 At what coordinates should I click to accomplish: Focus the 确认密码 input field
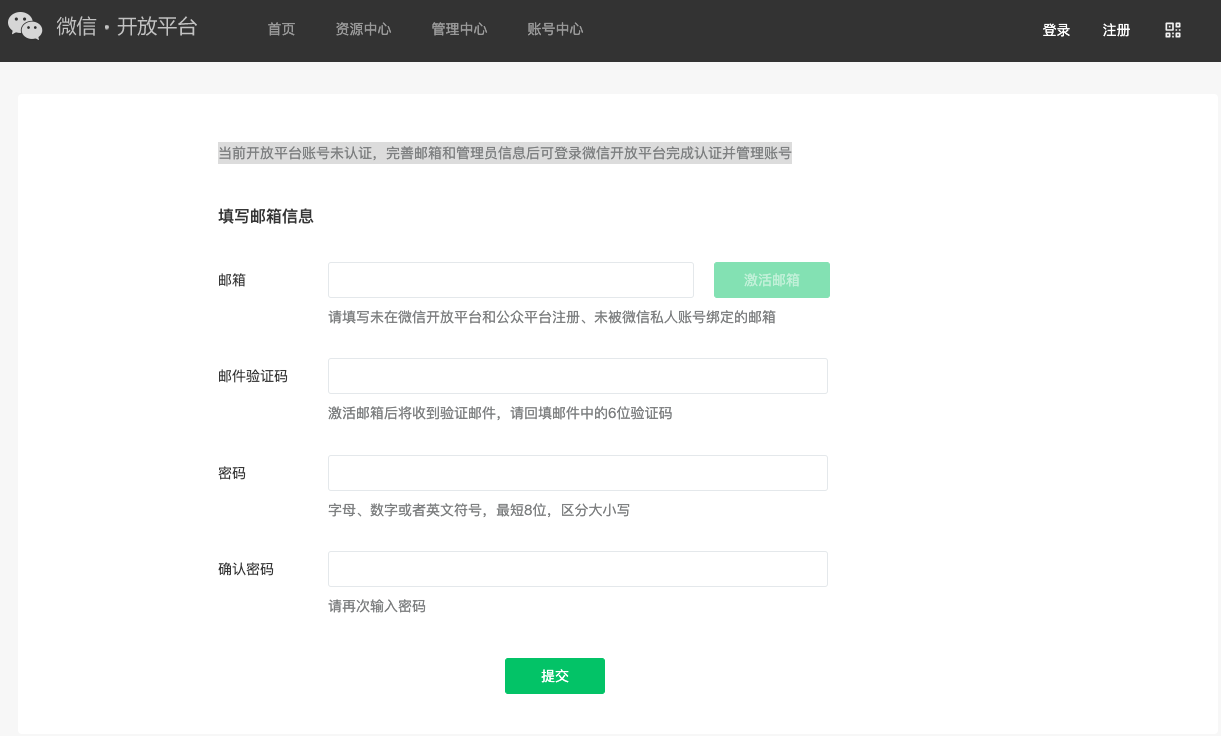577,569
